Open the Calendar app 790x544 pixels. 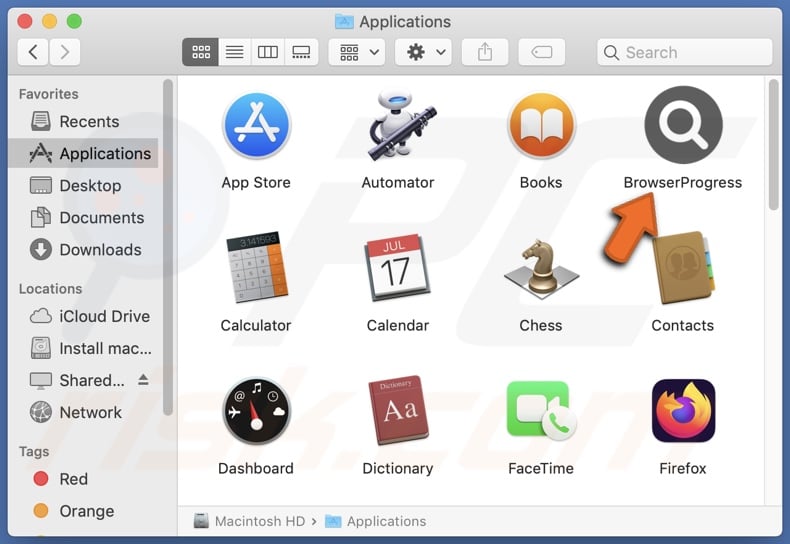coord(398,267)
